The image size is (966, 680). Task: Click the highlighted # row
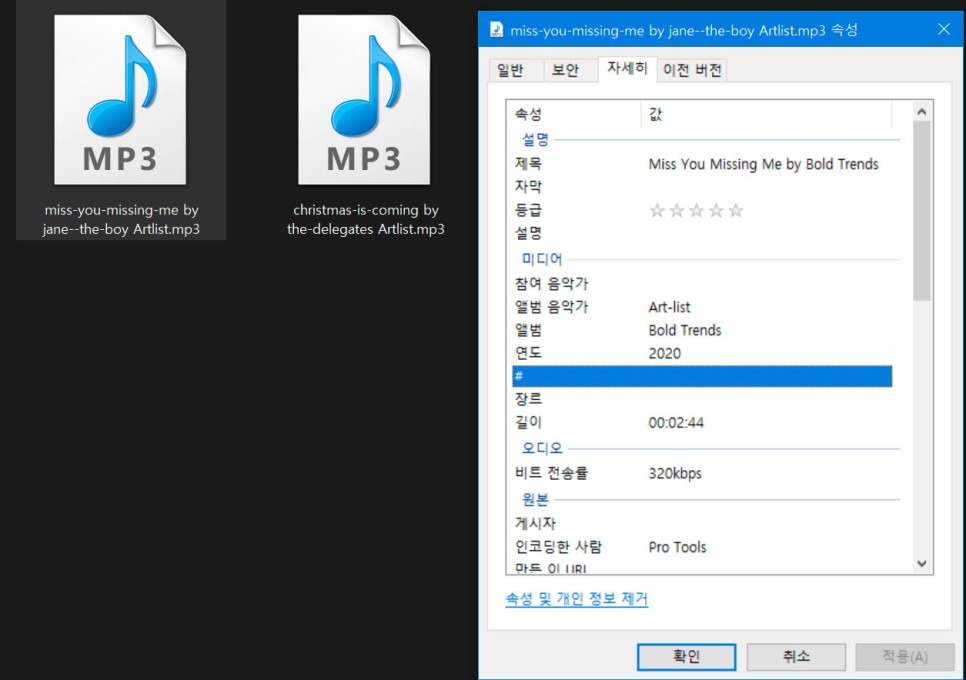(700, 376)
